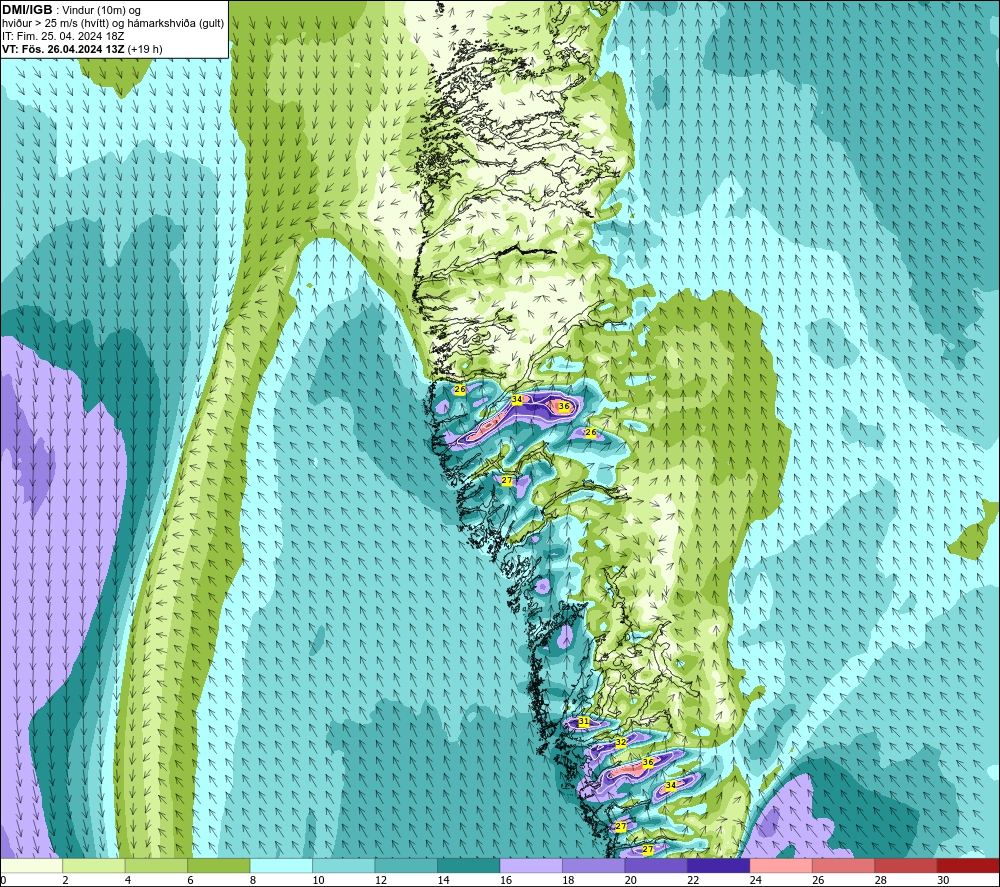The image size is (1000, 887).
Task: Click the legend title 'DMI/IGB : Vindur (10m) og'
Action: pos(72,10)
